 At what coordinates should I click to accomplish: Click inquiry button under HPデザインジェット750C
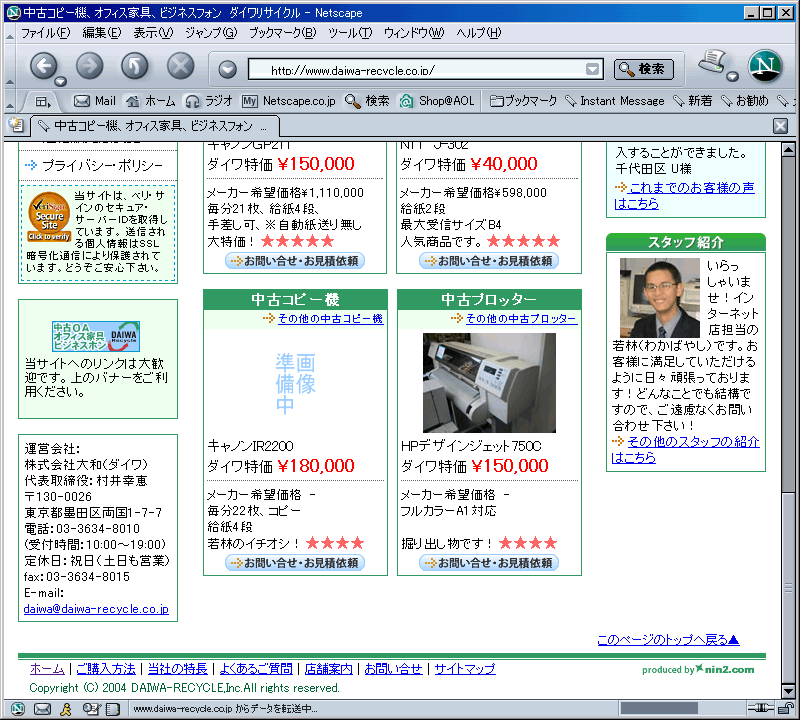[489, 562]
